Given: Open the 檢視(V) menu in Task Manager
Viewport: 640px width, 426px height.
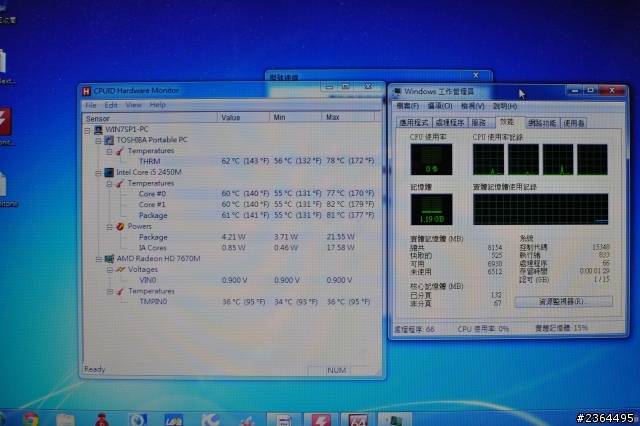Looking at the screenshot, I should [x=472, y=106].
